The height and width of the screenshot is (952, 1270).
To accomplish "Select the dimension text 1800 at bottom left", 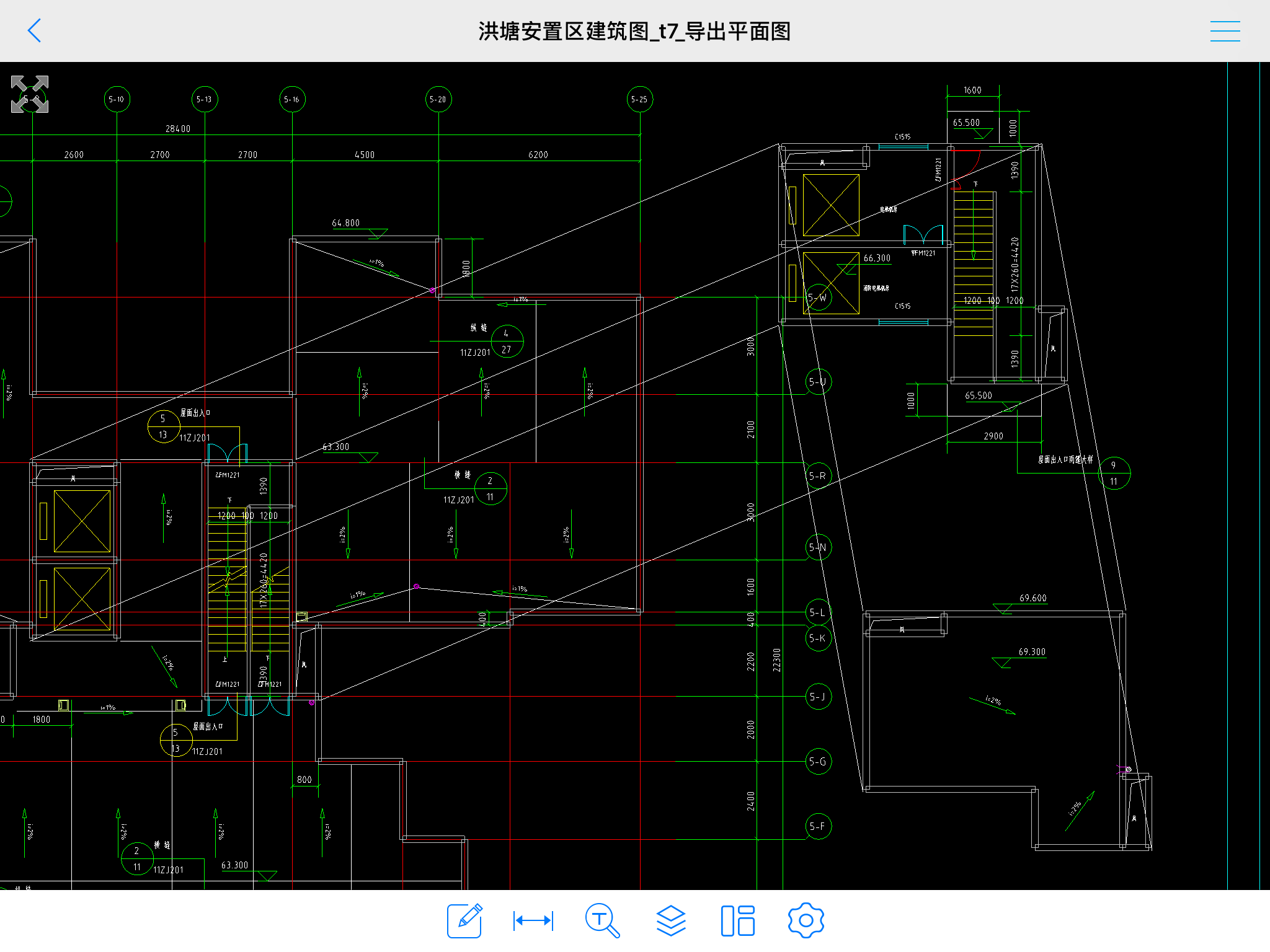I will coord(42,720).
